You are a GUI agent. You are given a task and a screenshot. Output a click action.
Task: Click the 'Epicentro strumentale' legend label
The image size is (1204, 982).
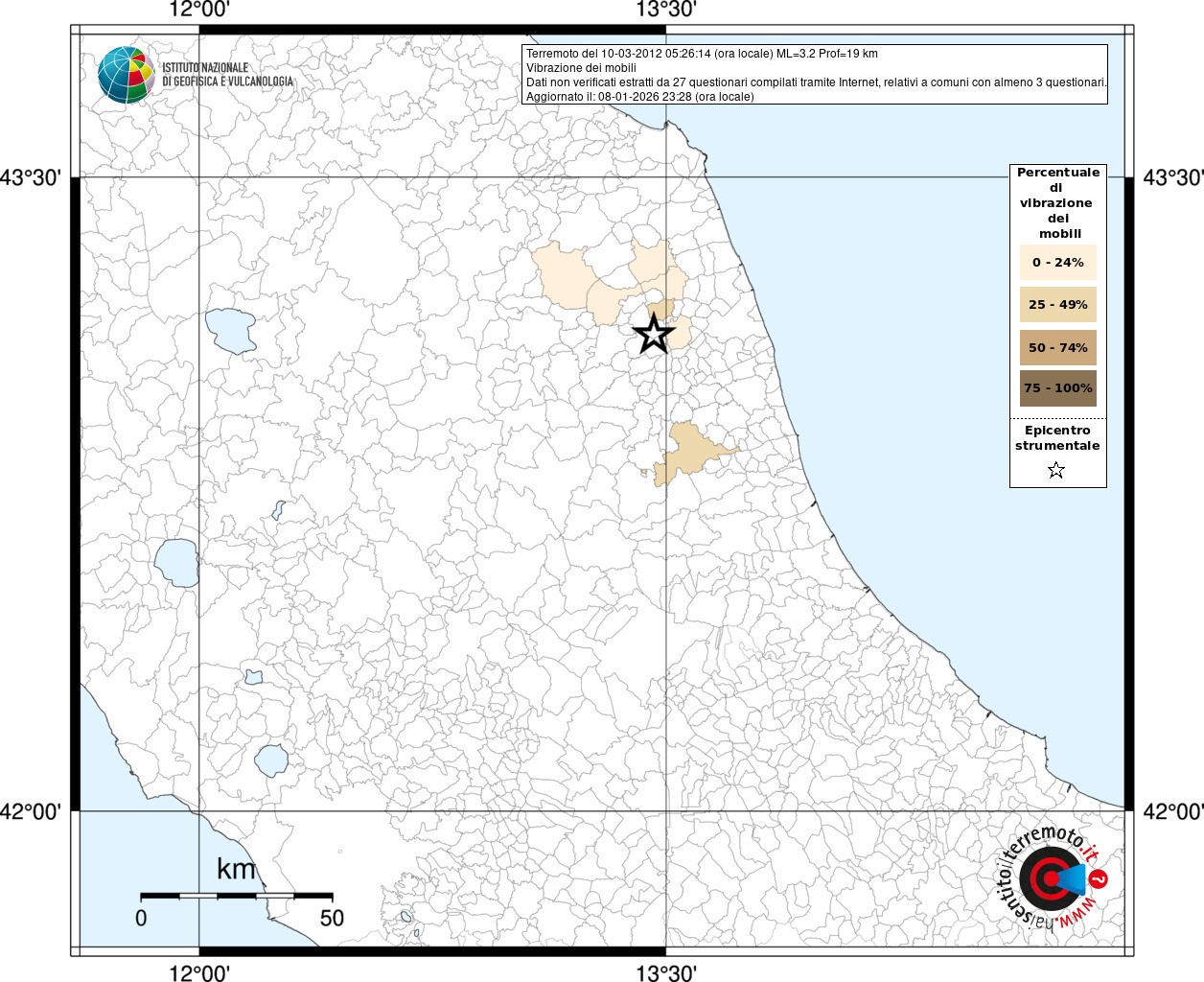(x=1057, y=438)
